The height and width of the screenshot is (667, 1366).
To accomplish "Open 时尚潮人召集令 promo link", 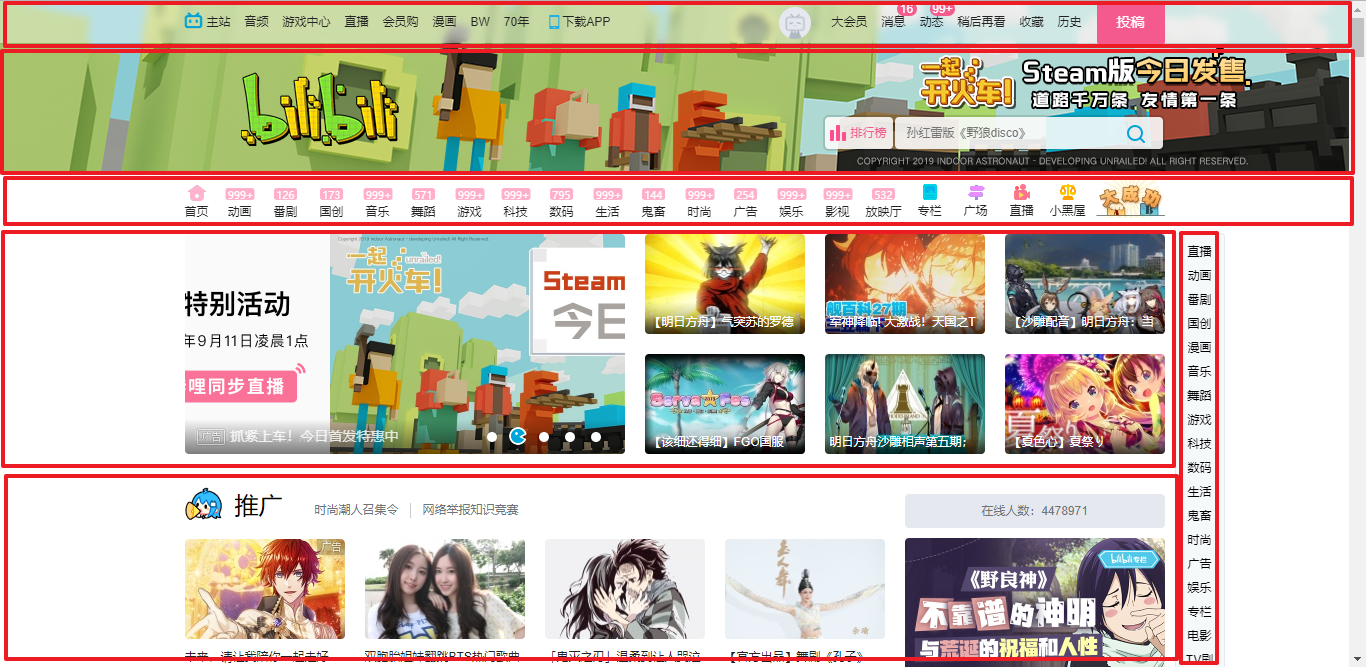I will coord(356,510).
